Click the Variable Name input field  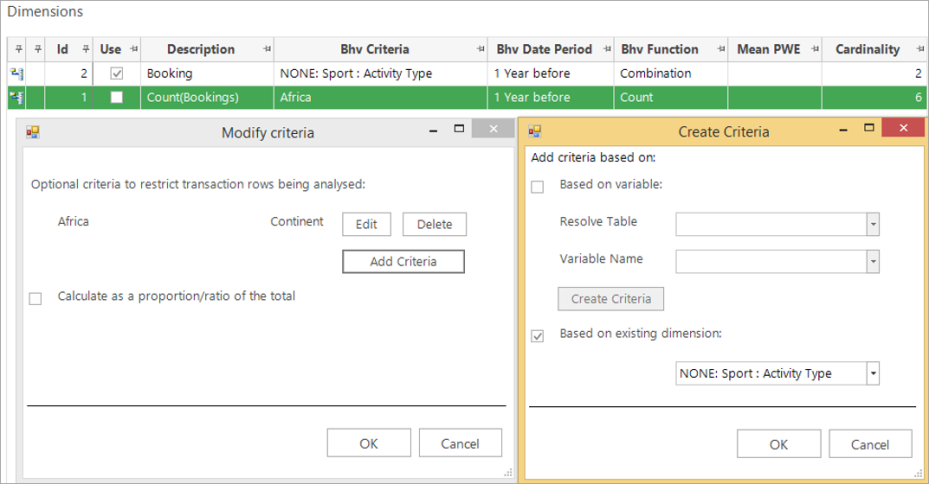point(771,262)
